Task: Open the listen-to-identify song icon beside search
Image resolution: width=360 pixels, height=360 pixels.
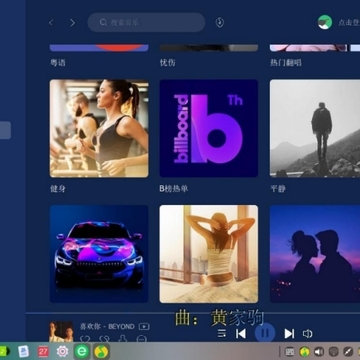Action: [x=220, y=22]
